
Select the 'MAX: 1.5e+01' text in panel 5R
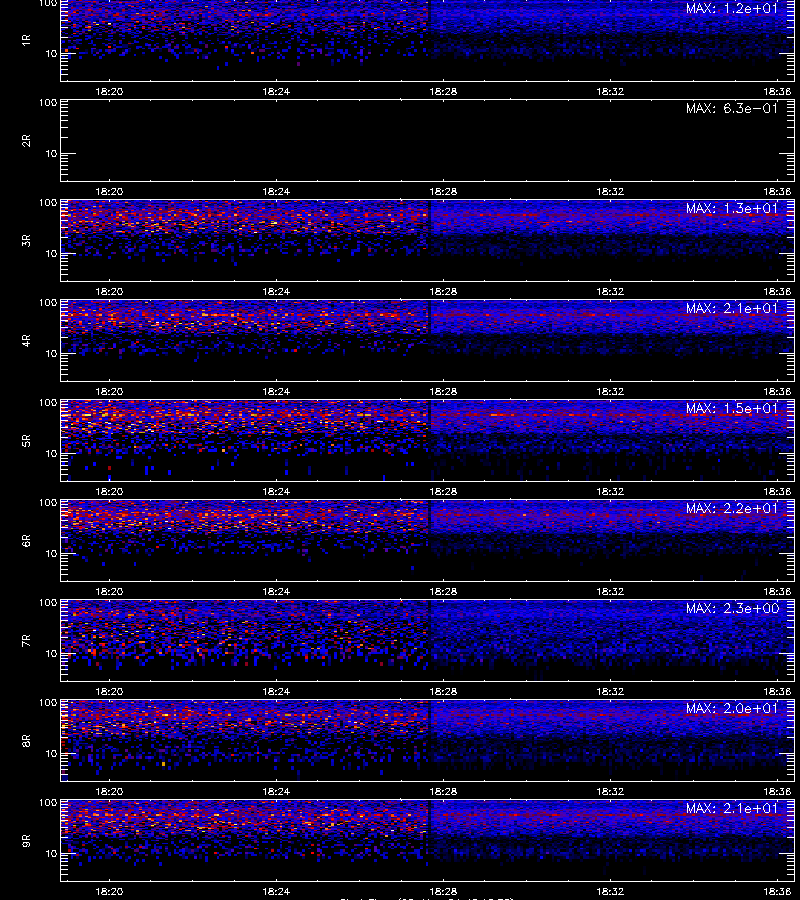tap(732, 409)
